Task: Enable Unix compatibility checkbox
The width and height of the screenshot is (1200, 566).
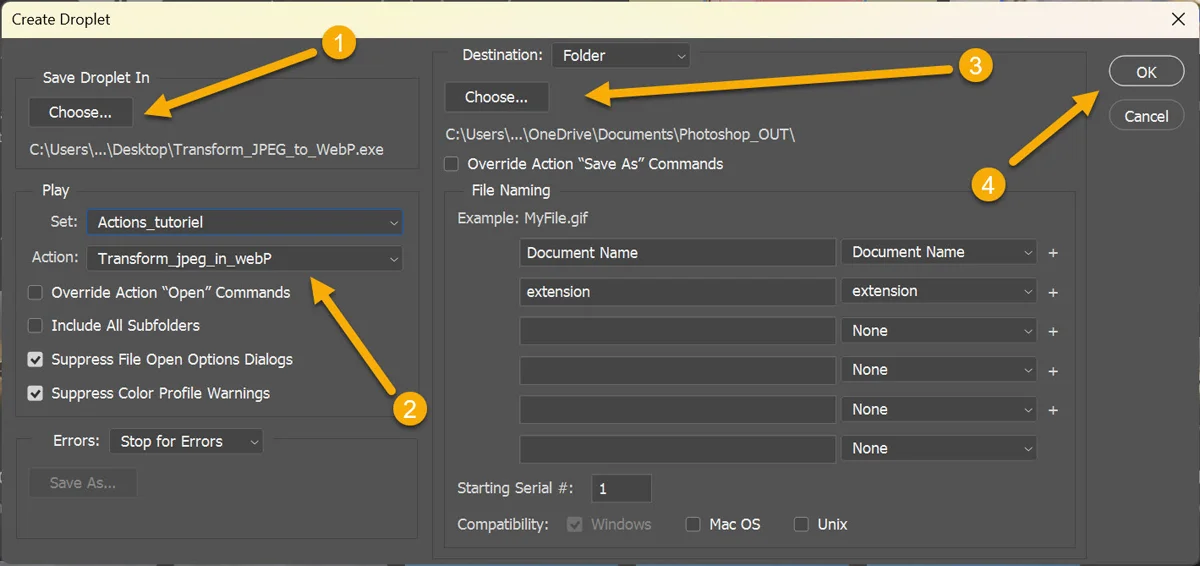Action: click(801, 524)
